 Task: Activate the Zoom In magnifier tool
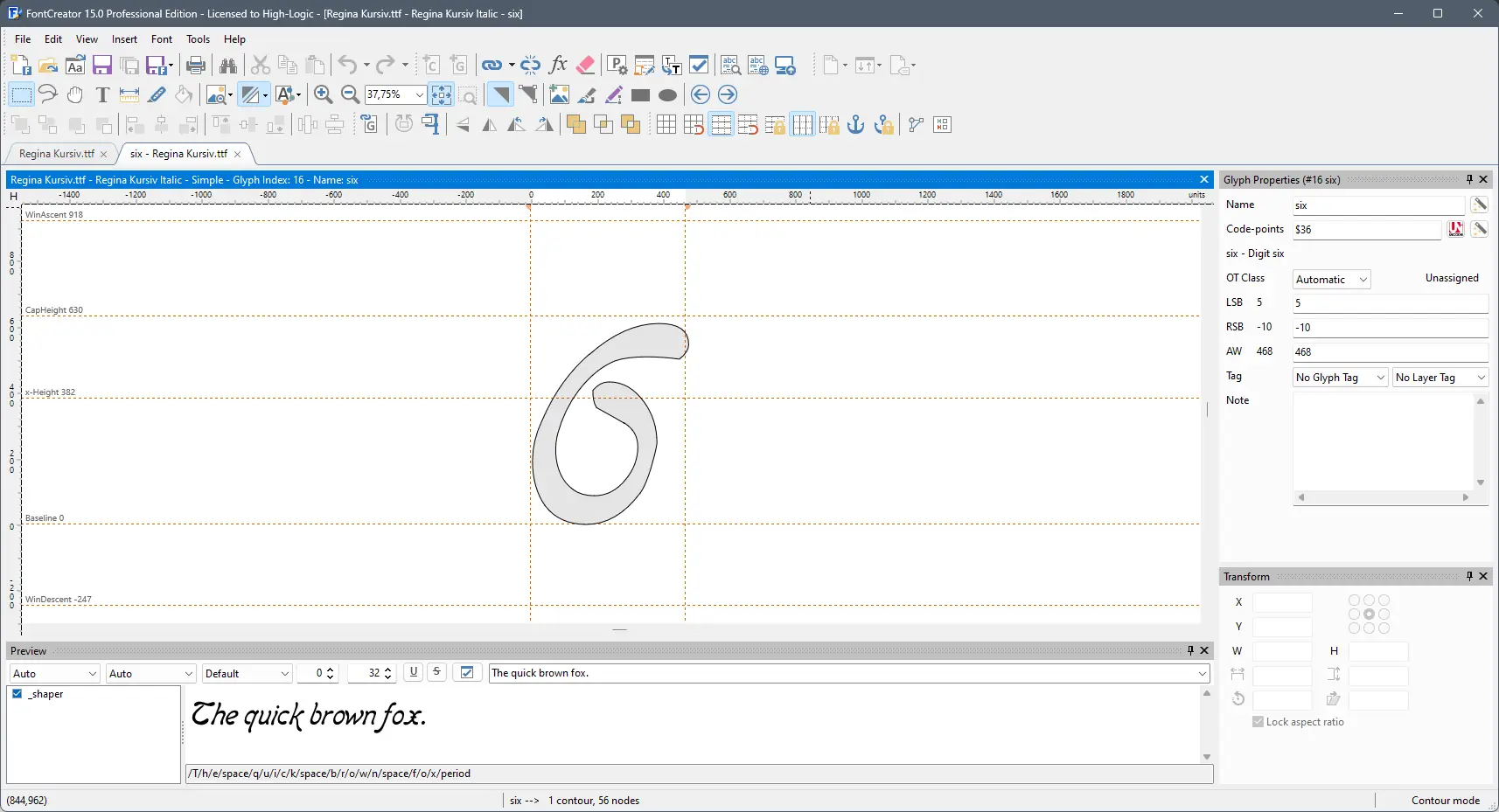pyautogui.click(x=324, y=94)
